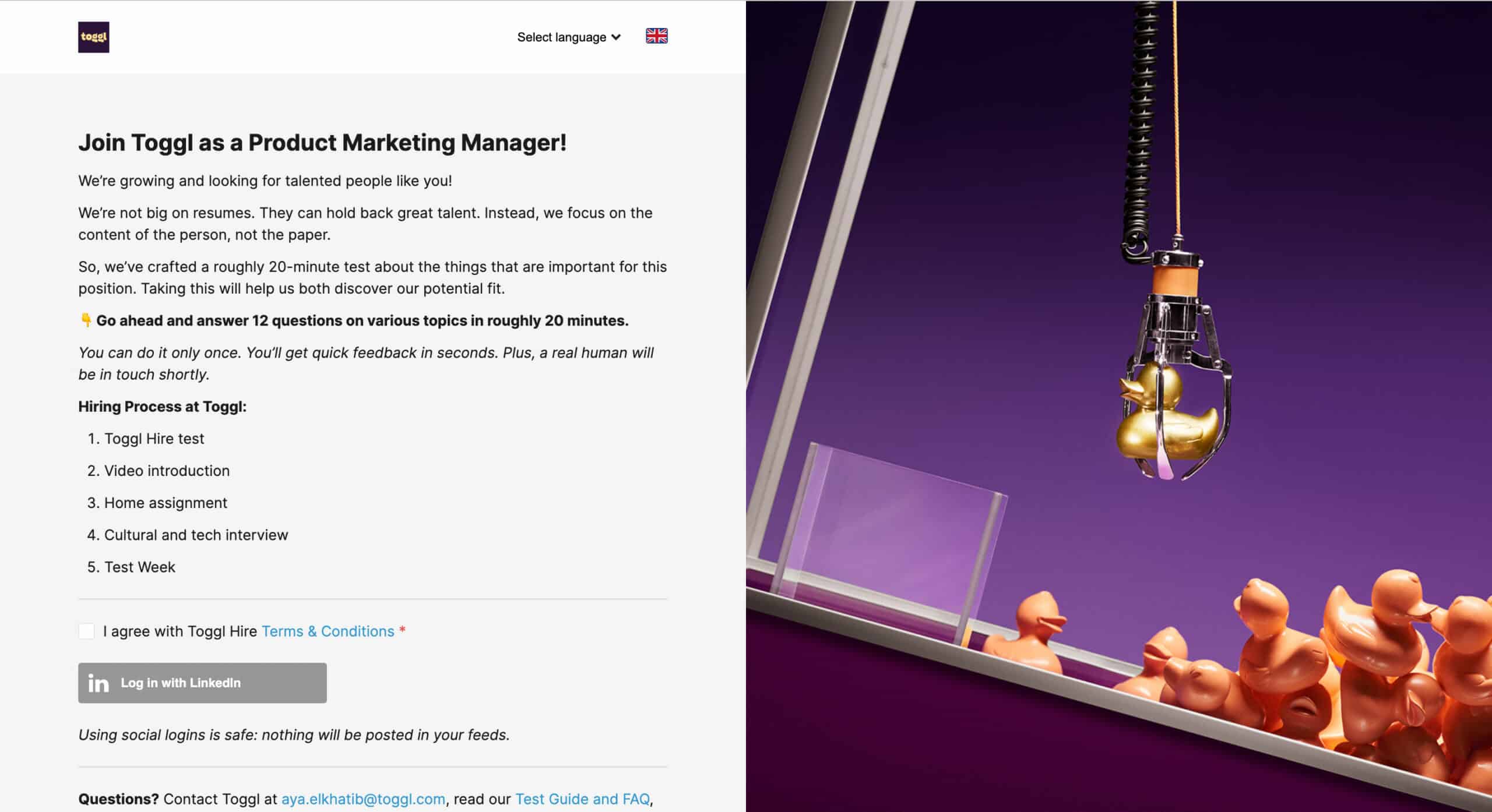Open the Terms & Conditions link
Image resolution: width=1492 pixels, height=812 pixels.
[x=328, y=631]
